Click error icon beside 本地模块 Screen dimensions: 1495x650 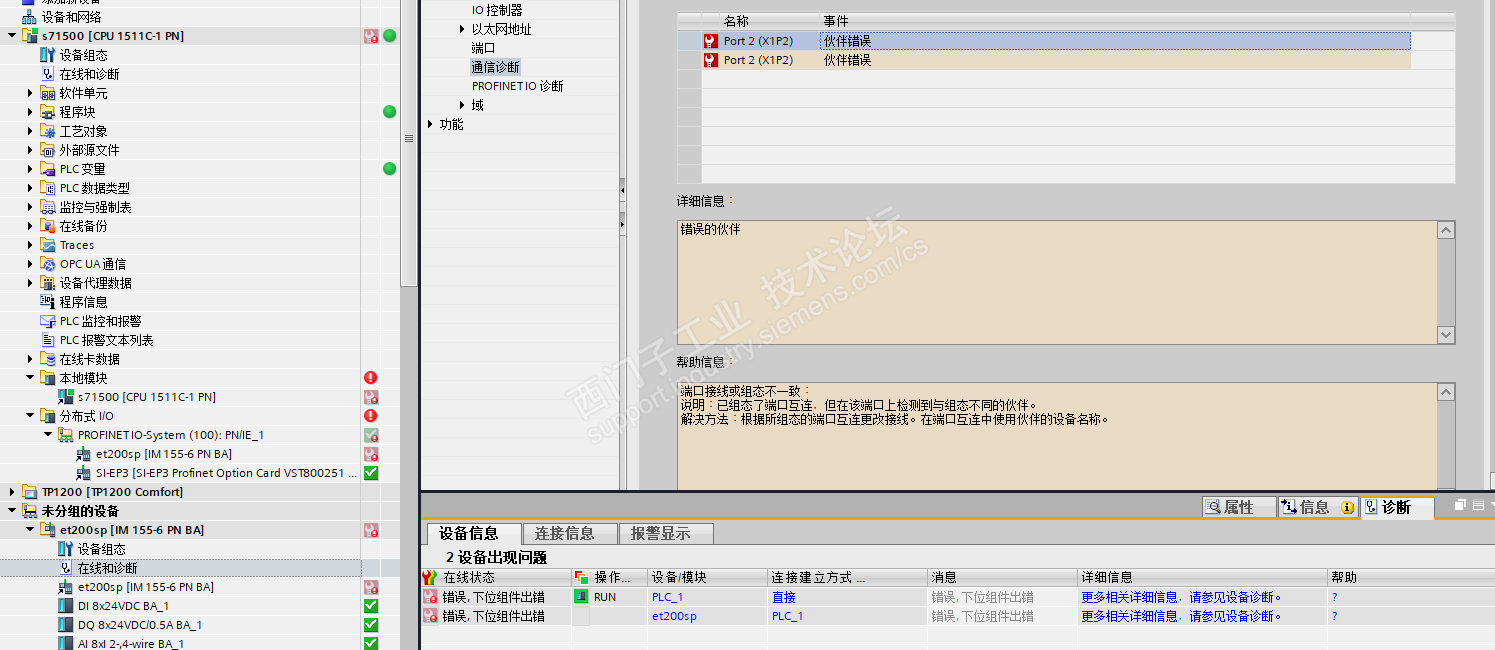click(x=371, y=378)
